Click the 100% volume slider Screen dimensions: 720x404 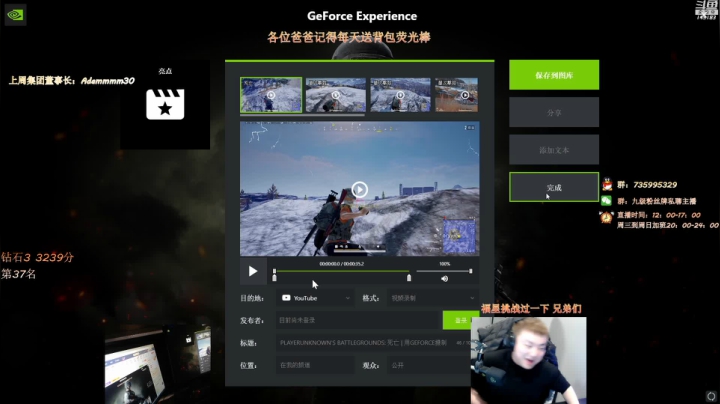click(444, 271)
